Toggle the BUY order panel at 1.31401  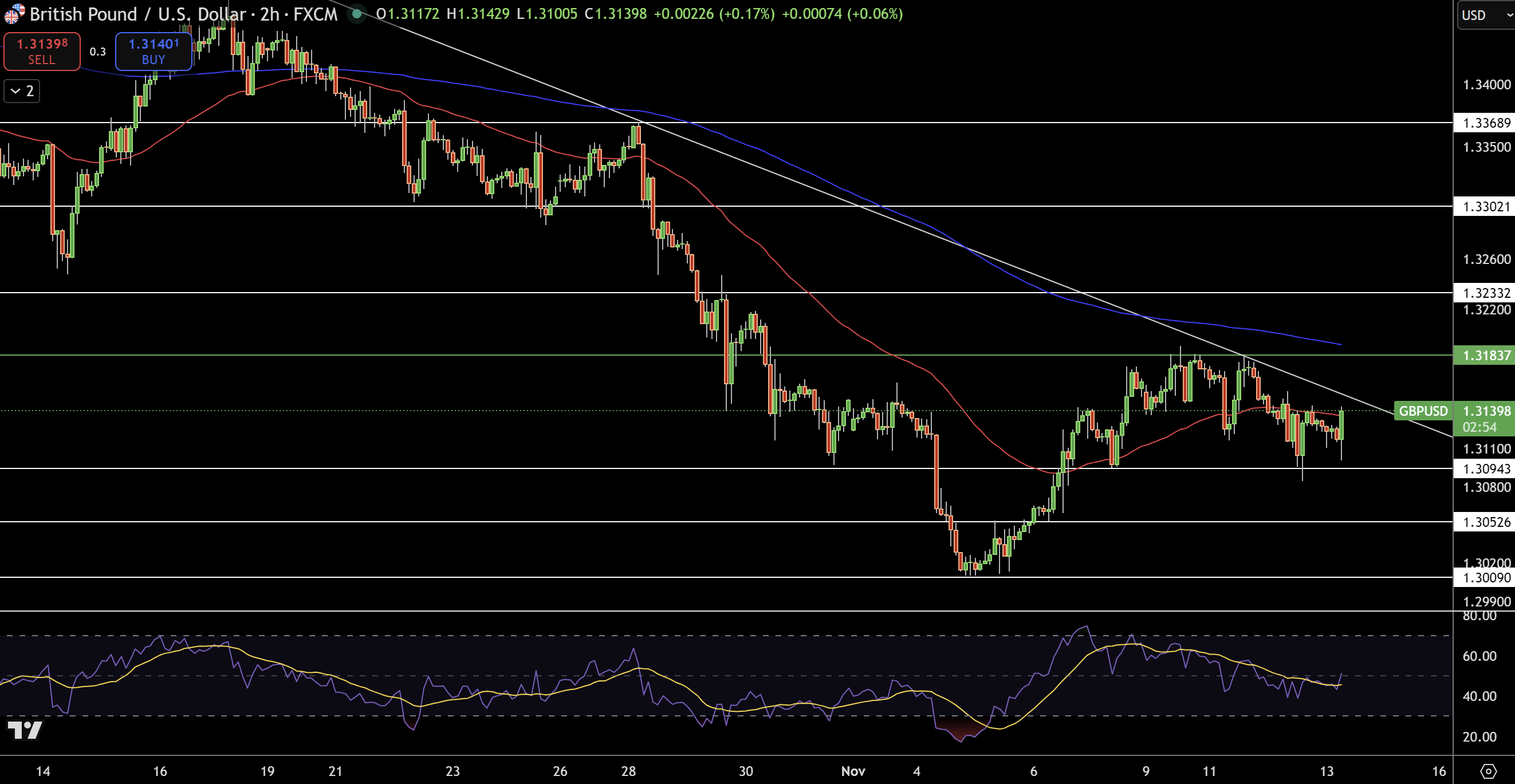(x=154, y=51)
